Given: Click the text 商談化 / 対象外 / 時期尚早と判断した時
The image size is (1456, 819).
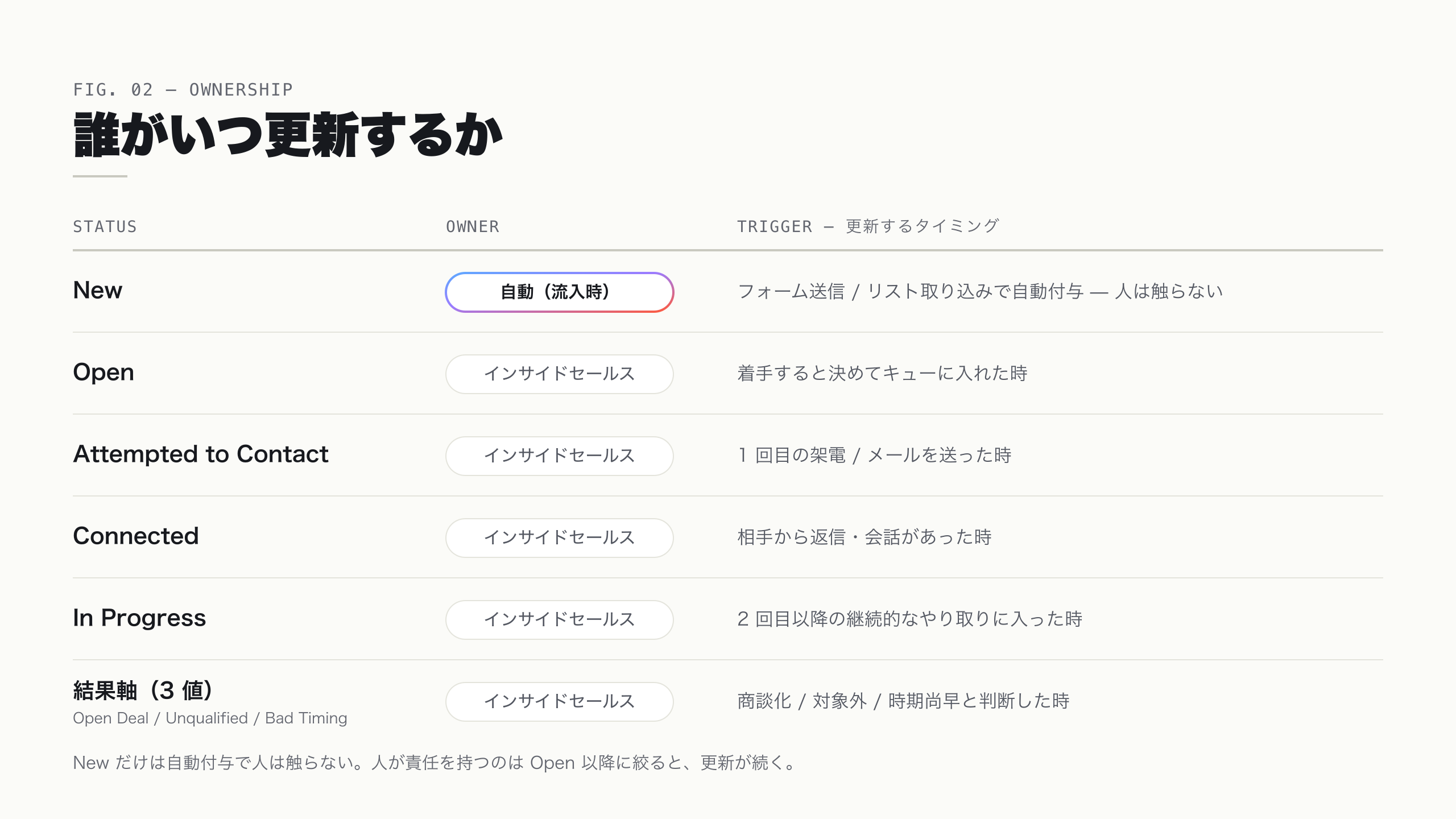Looking at the screenshot, I should tap(903, 701).
